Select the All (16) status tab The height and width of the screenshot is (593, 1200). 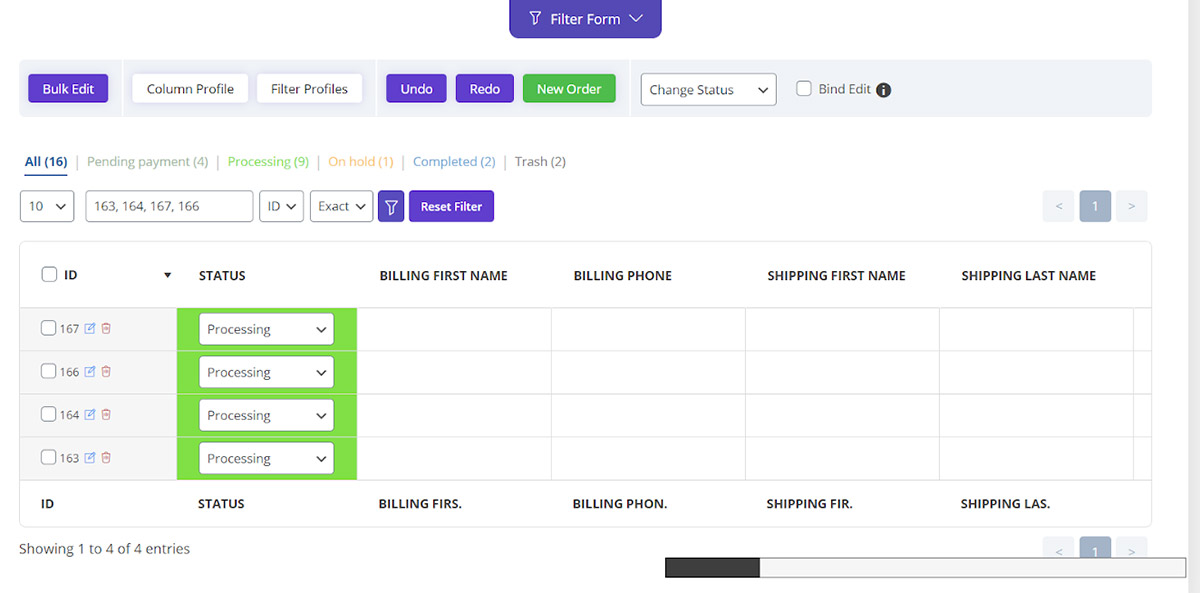(46, 161)
